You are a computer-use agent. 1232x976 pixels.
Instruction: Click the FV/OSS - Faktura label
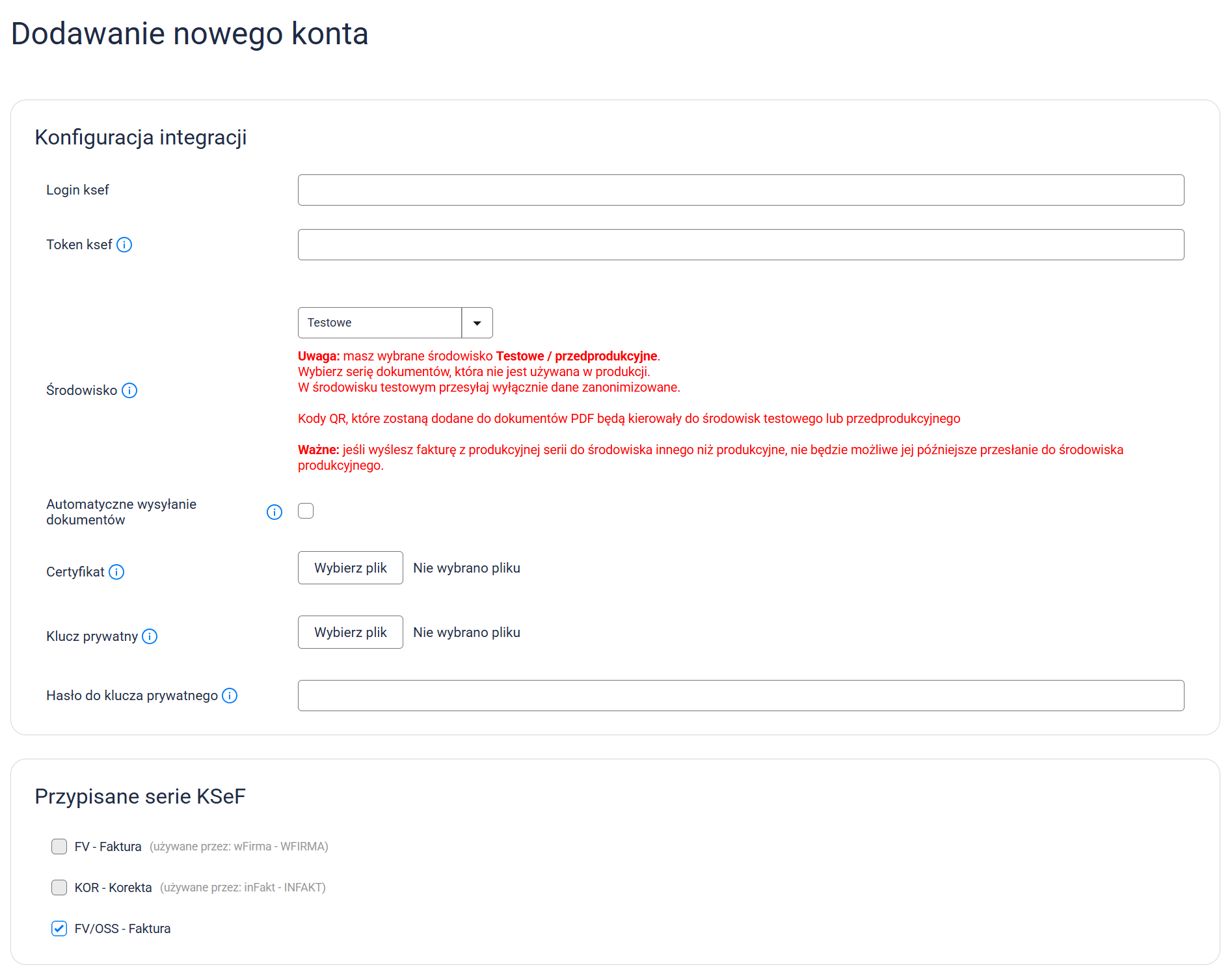click(122, 929)
